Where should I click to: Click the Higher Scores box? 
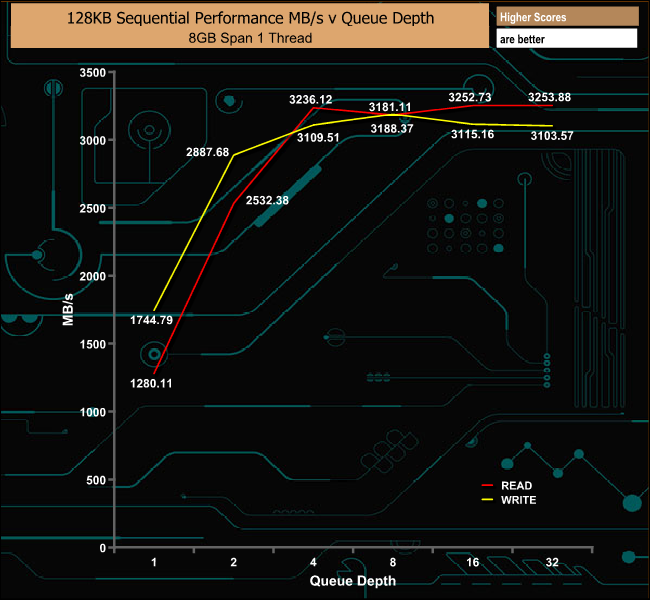(567, 17)
